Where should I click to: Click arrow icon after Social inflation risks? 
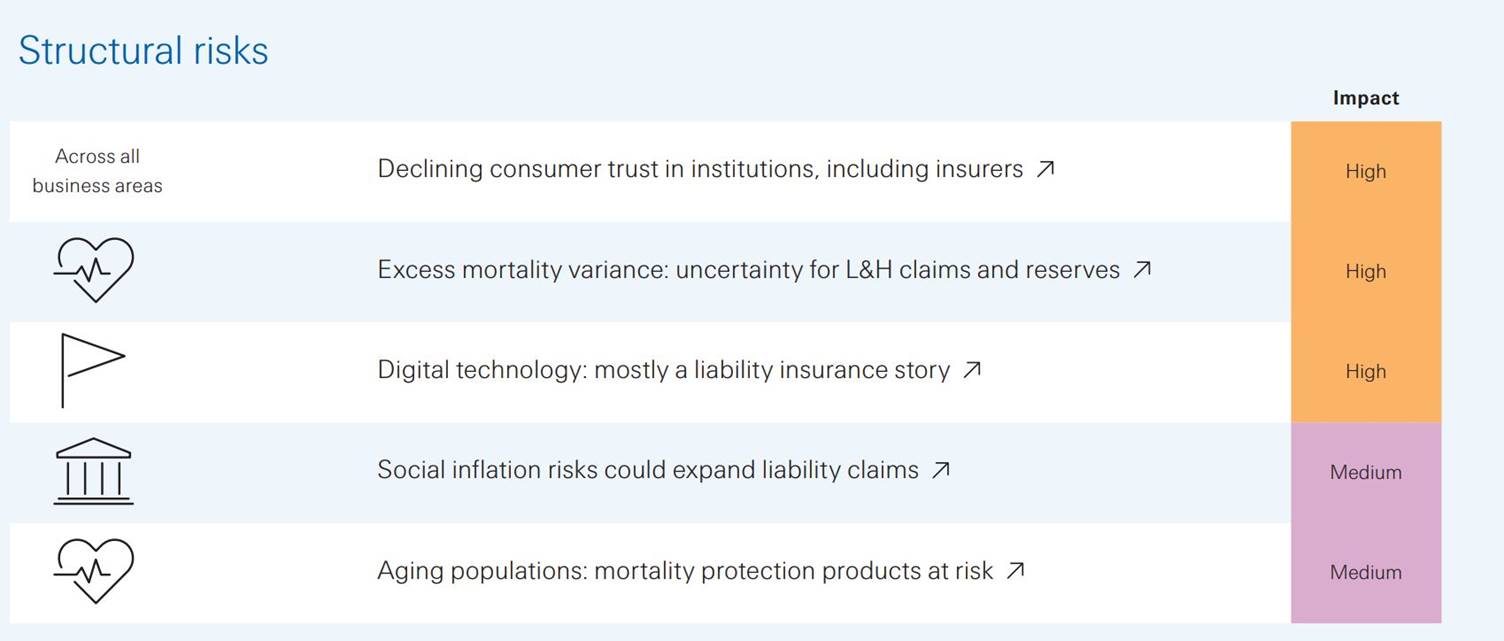point(940,470)
